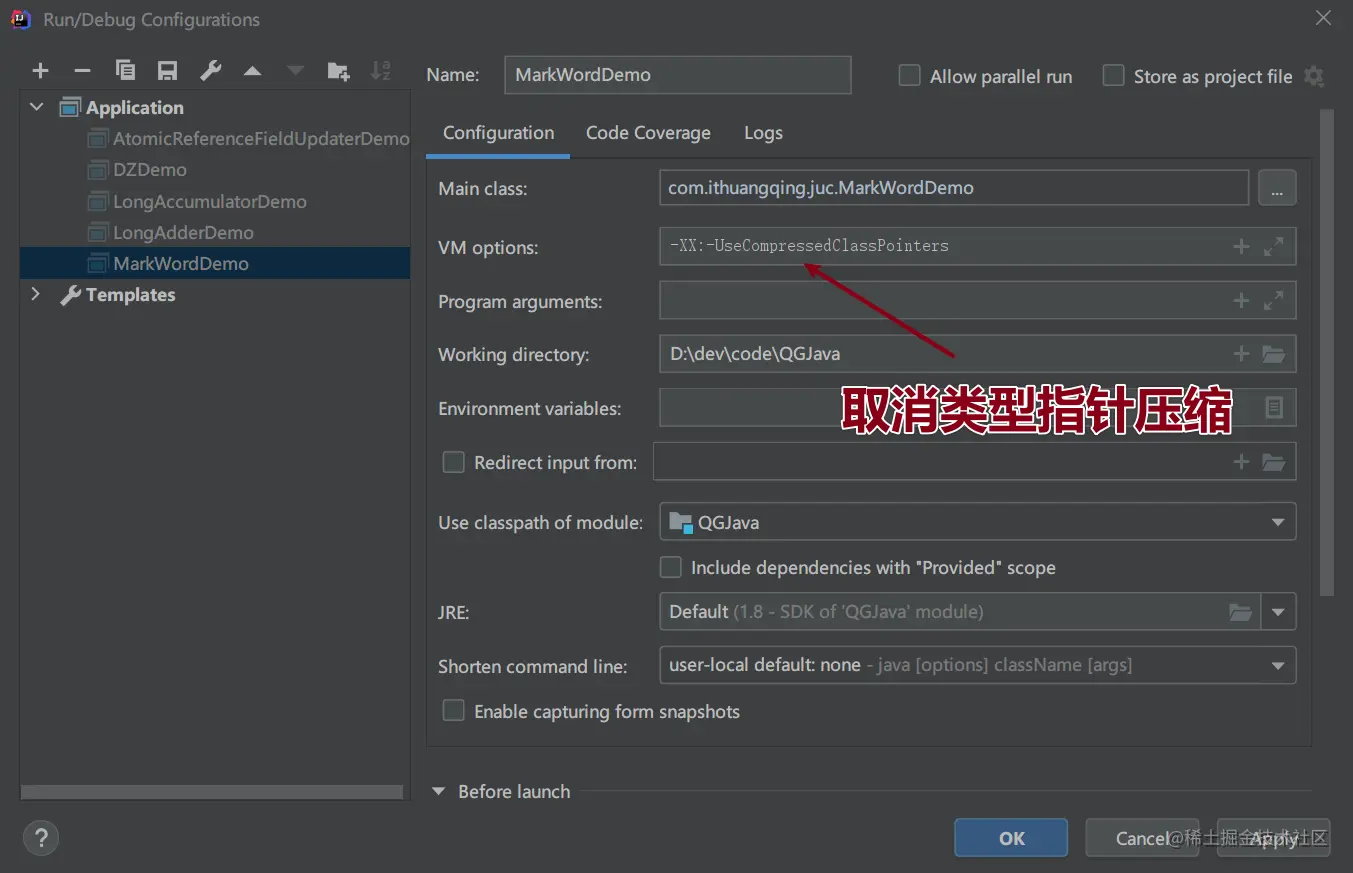Viewport: 1353px width, 873px height.
Task: Click the Name input field
Action: click(x=677, y=75)
